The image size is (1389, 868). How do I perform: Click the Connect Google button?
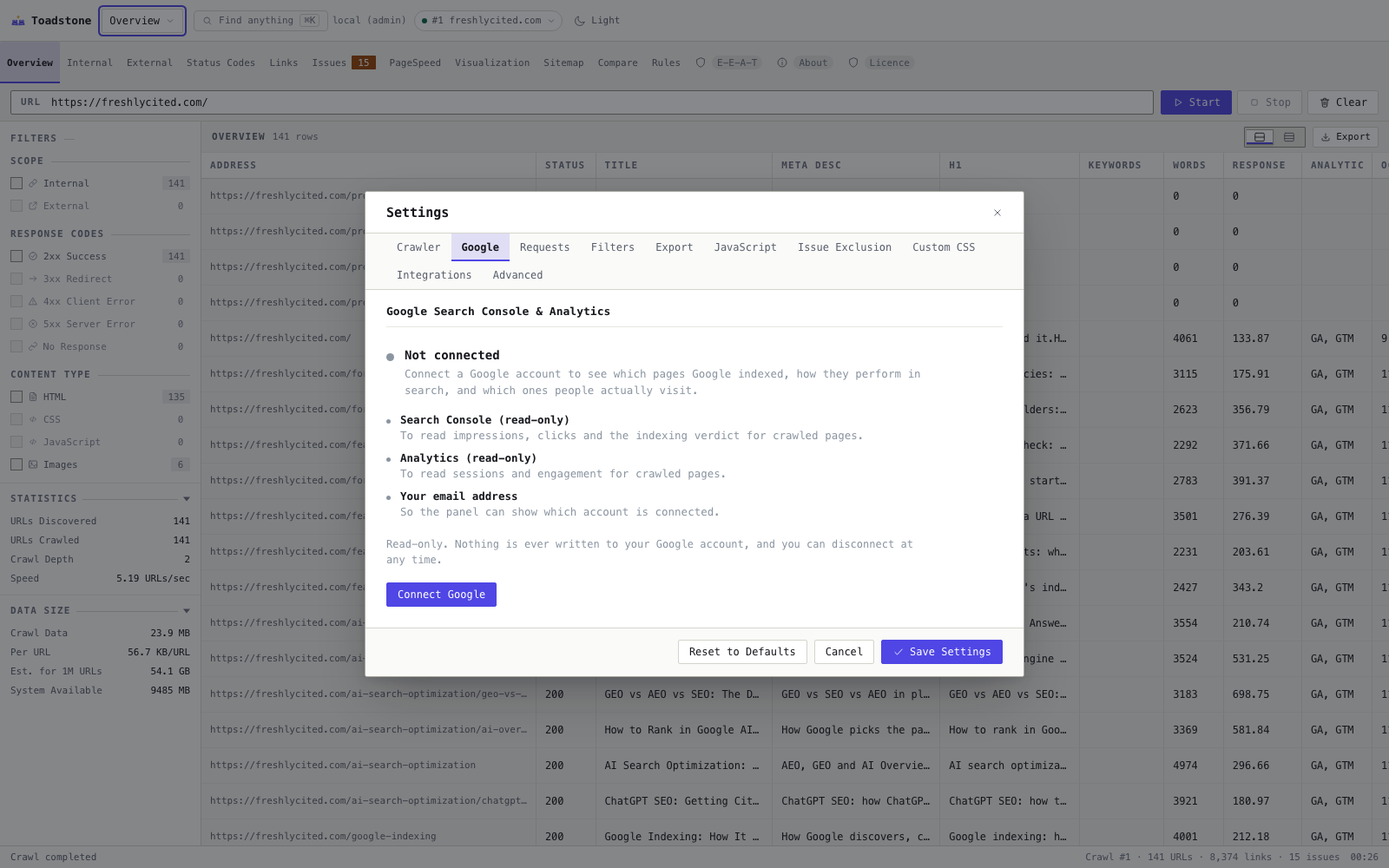pyautogui.click(x=441, y=595)
